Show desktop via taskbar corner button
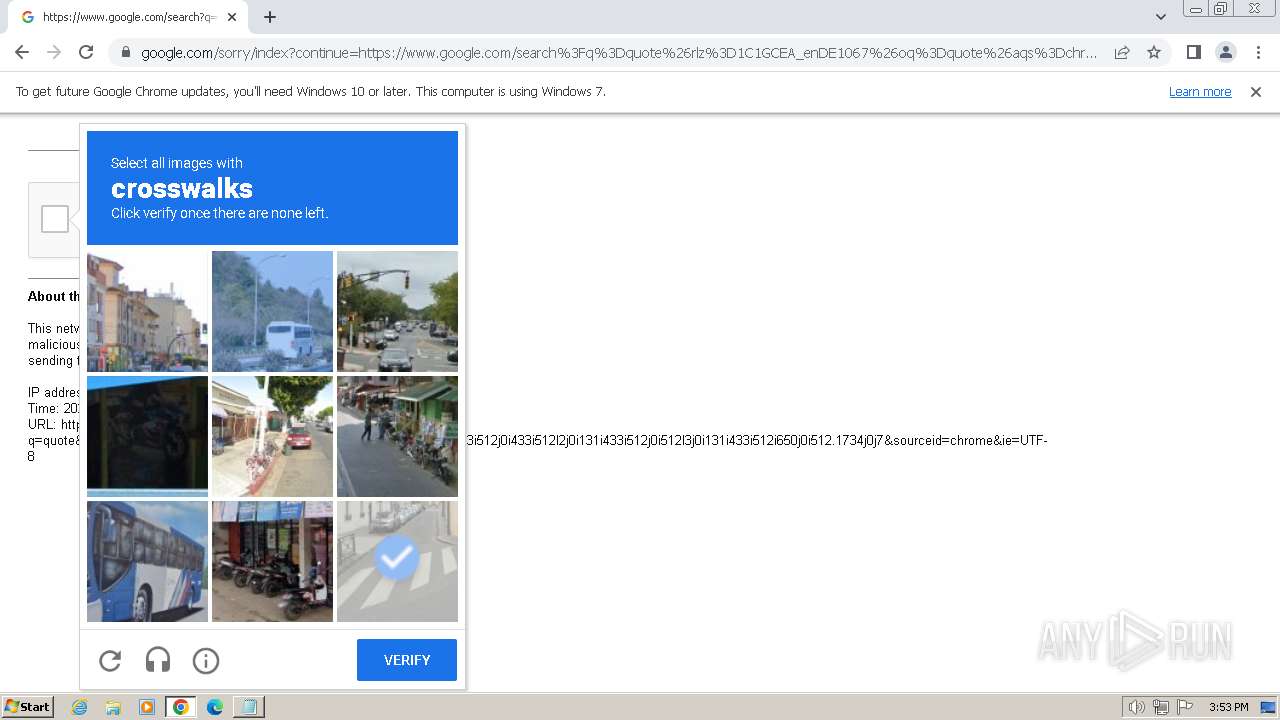 1269,707
